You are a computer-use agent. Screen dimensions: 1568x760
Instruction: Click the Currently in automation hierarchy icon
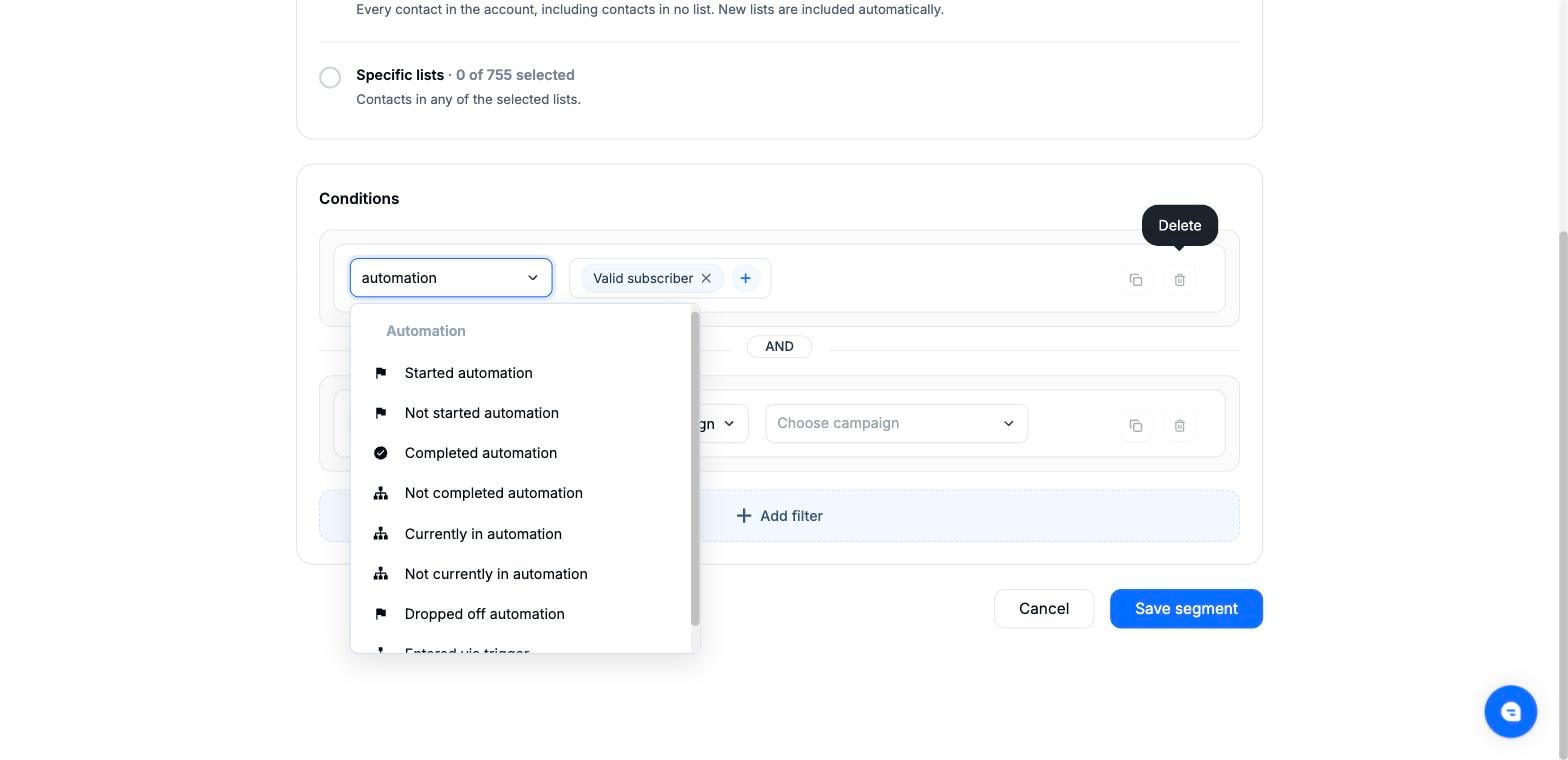381,534
